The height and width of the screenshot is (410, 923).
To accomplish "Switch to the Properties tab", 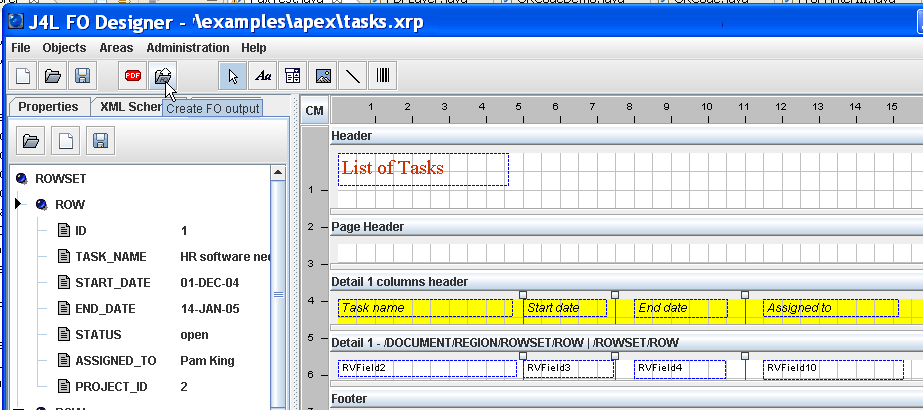I will pyautogui.click(x=49, y=106).
